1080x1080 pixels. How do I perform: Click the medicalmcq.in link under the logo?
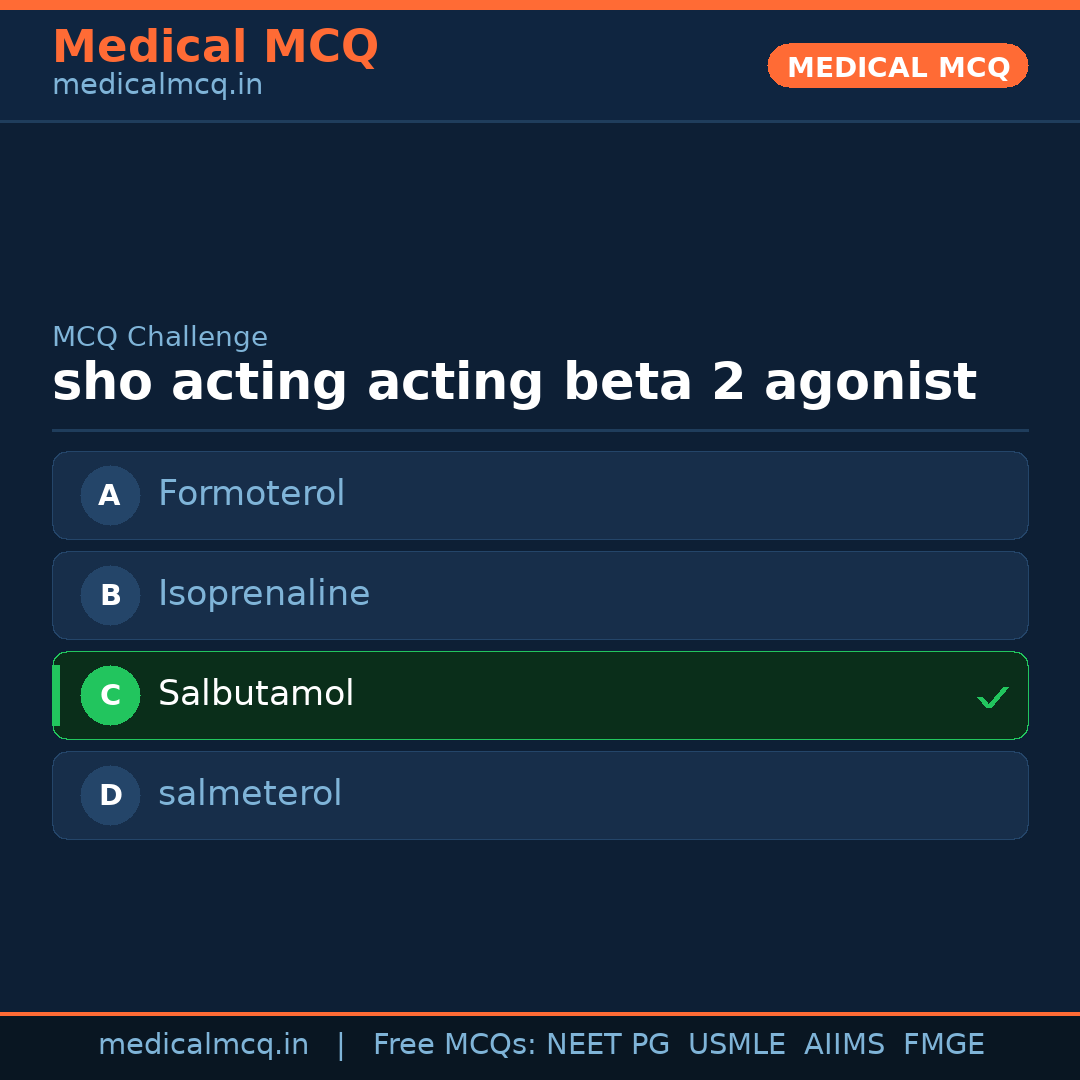click(157, 84)
